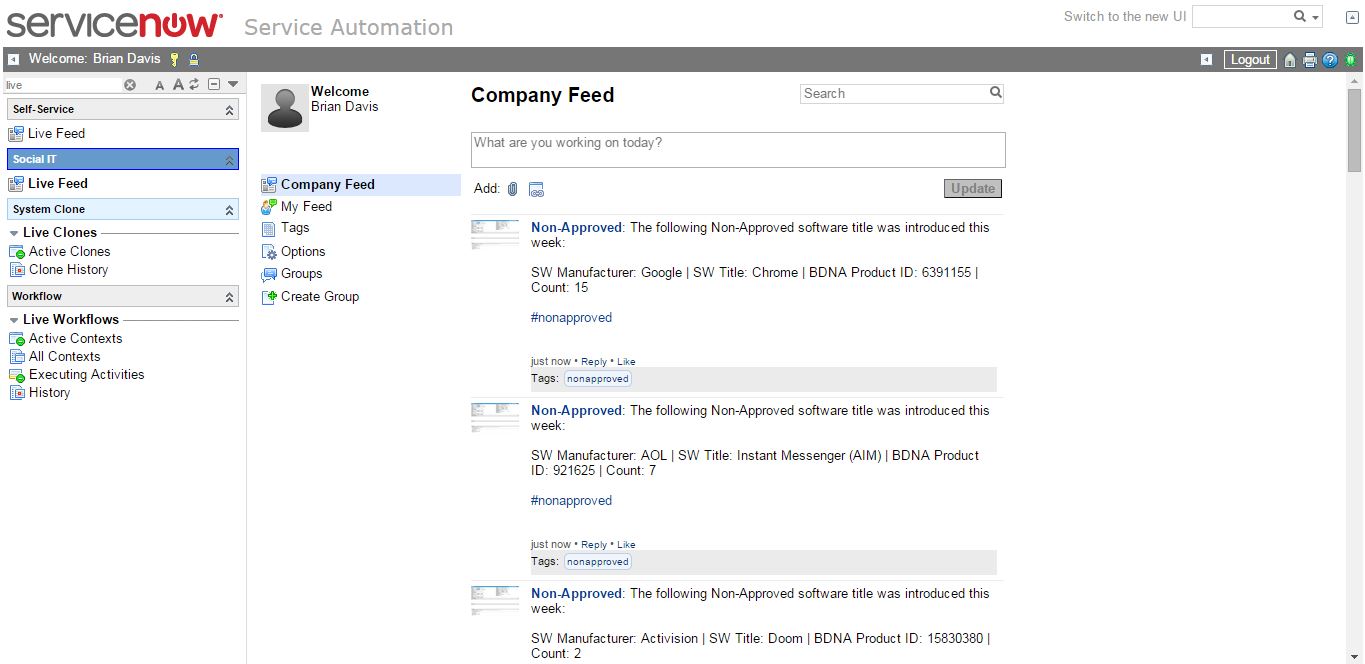The image size is (1365, 664).
Task: Click the green debug bug icon
Action: (x=1350, y=60)
